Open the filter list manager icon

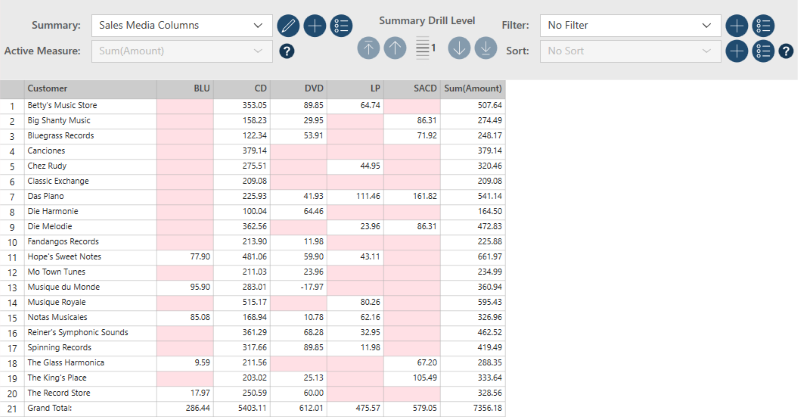(764, 25)
